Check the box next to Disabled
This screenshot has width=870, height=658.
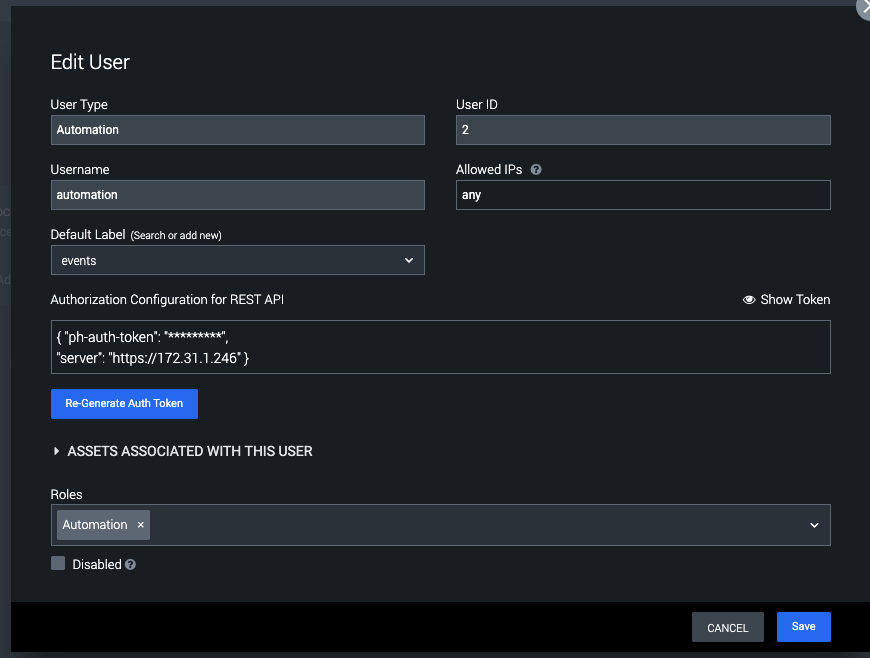click(x=57, y=563)
